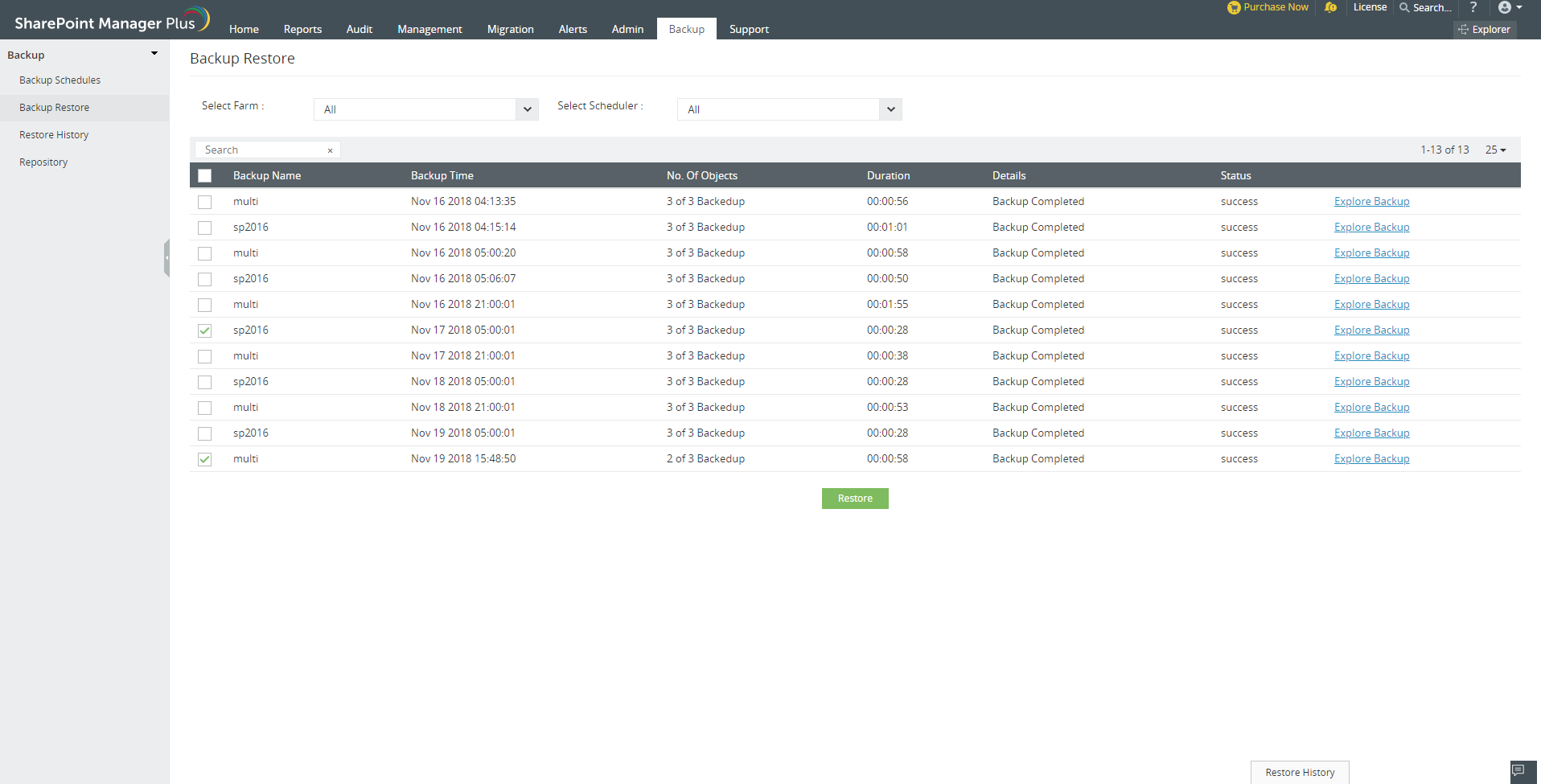Open the Select Scheduler dropdown
The width and height of the screenshot is (1541, 784).
[890, 109]
